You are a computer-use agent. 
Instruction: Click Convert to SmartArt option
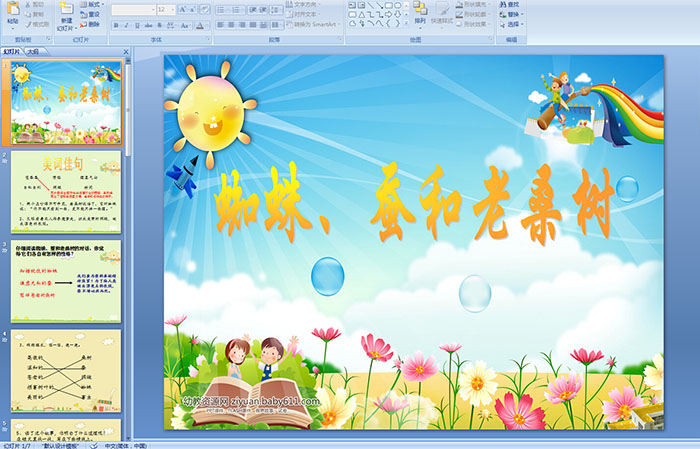point(313,24)
